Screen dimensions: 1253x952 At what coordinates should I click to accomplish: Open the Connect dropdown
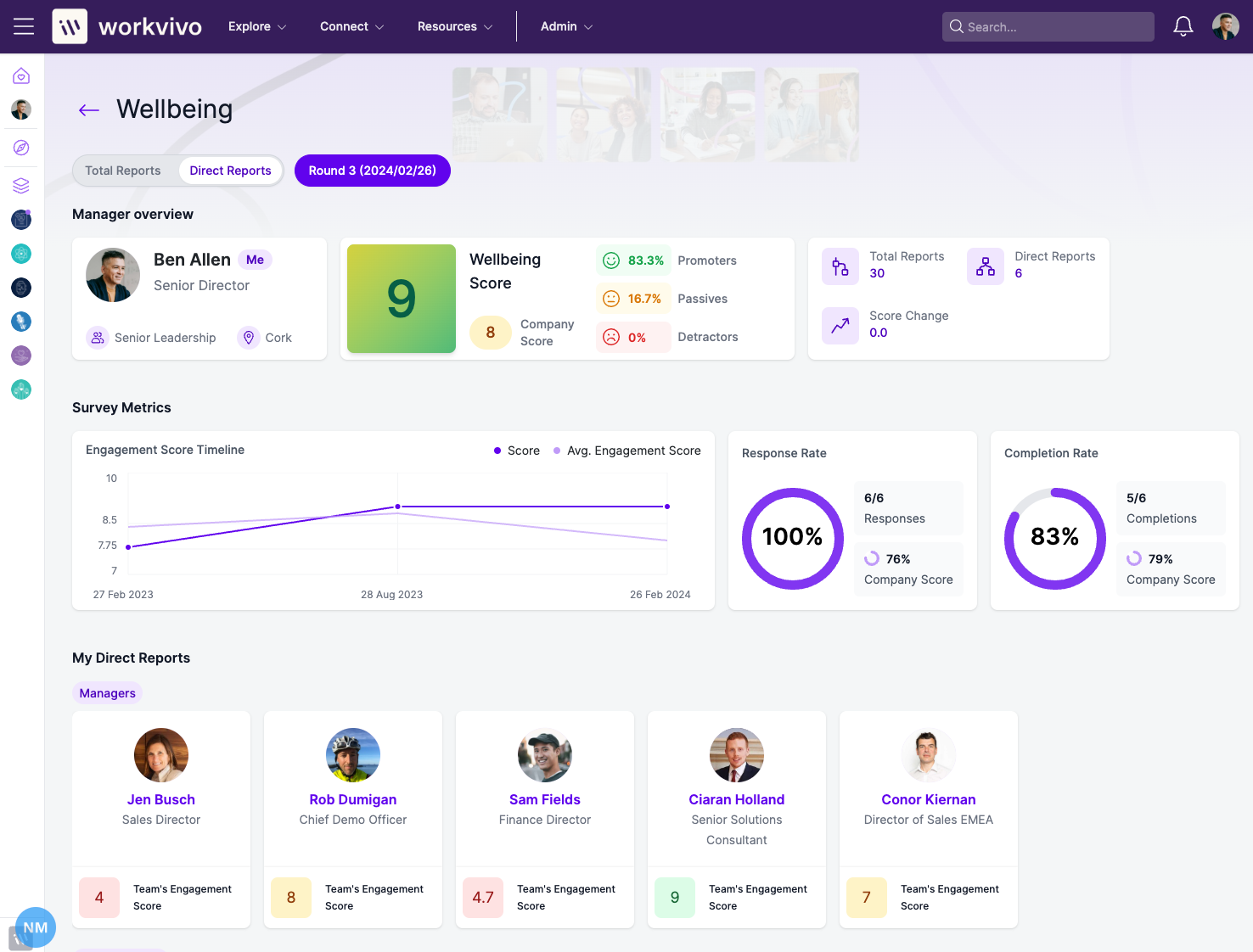coord(351,26)
